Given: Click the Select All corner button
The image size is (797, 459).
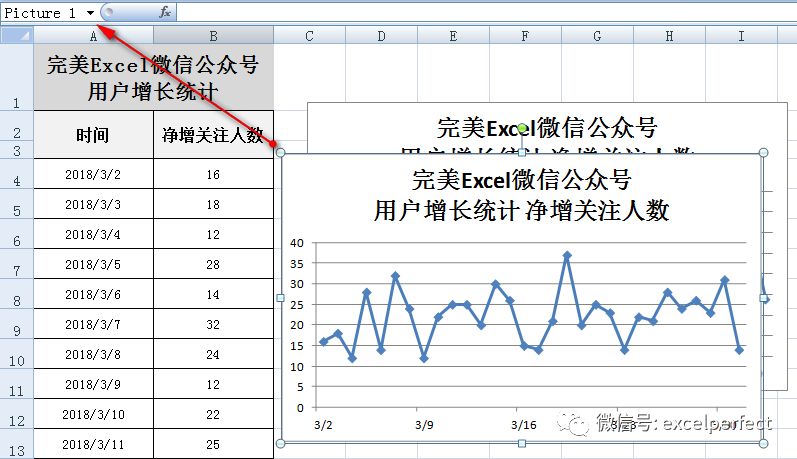Looking at the screenshot, I should tap(17, 36).
